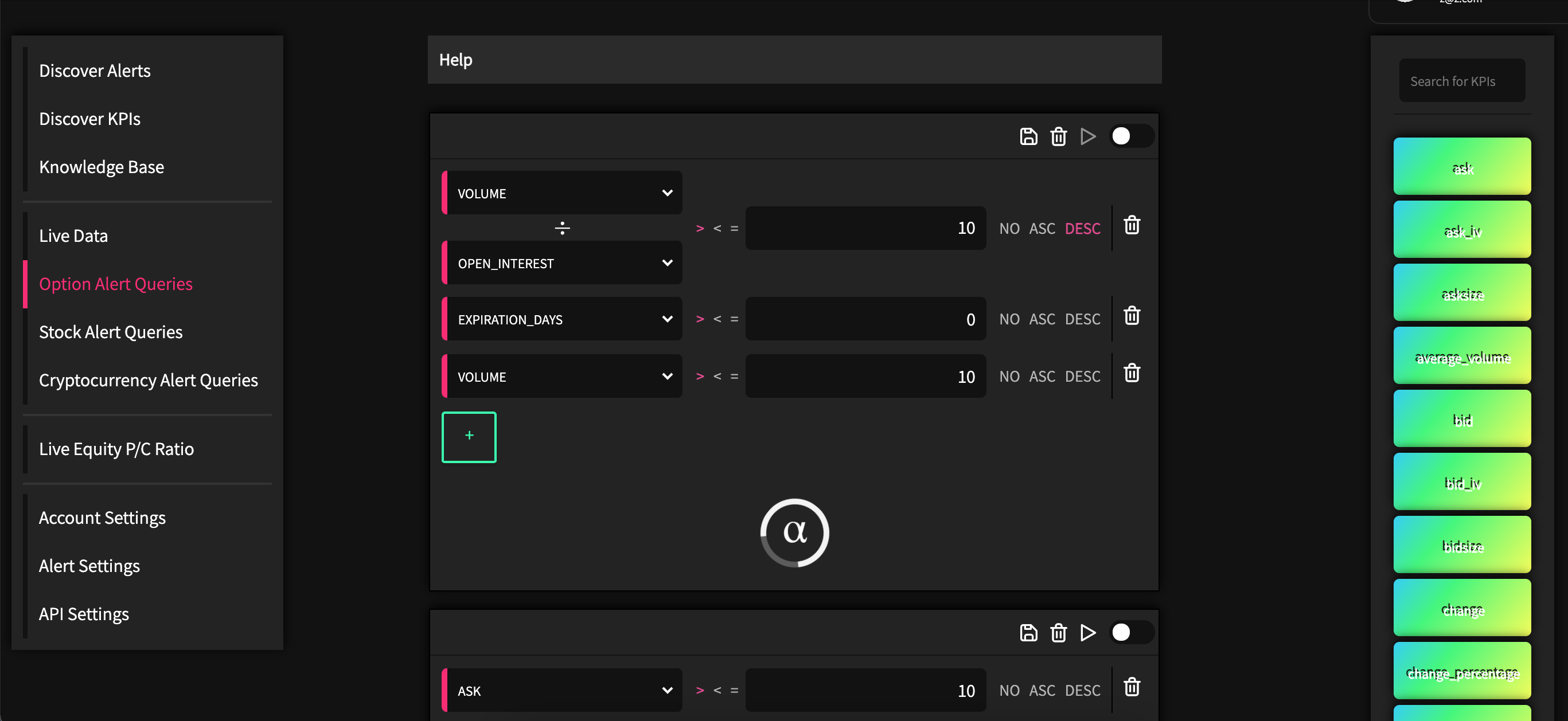This screenshot has width=1568, height=721.
Task: Delete the whole query containing EXPIRATION_DAYS
Action: point(1059,136)
